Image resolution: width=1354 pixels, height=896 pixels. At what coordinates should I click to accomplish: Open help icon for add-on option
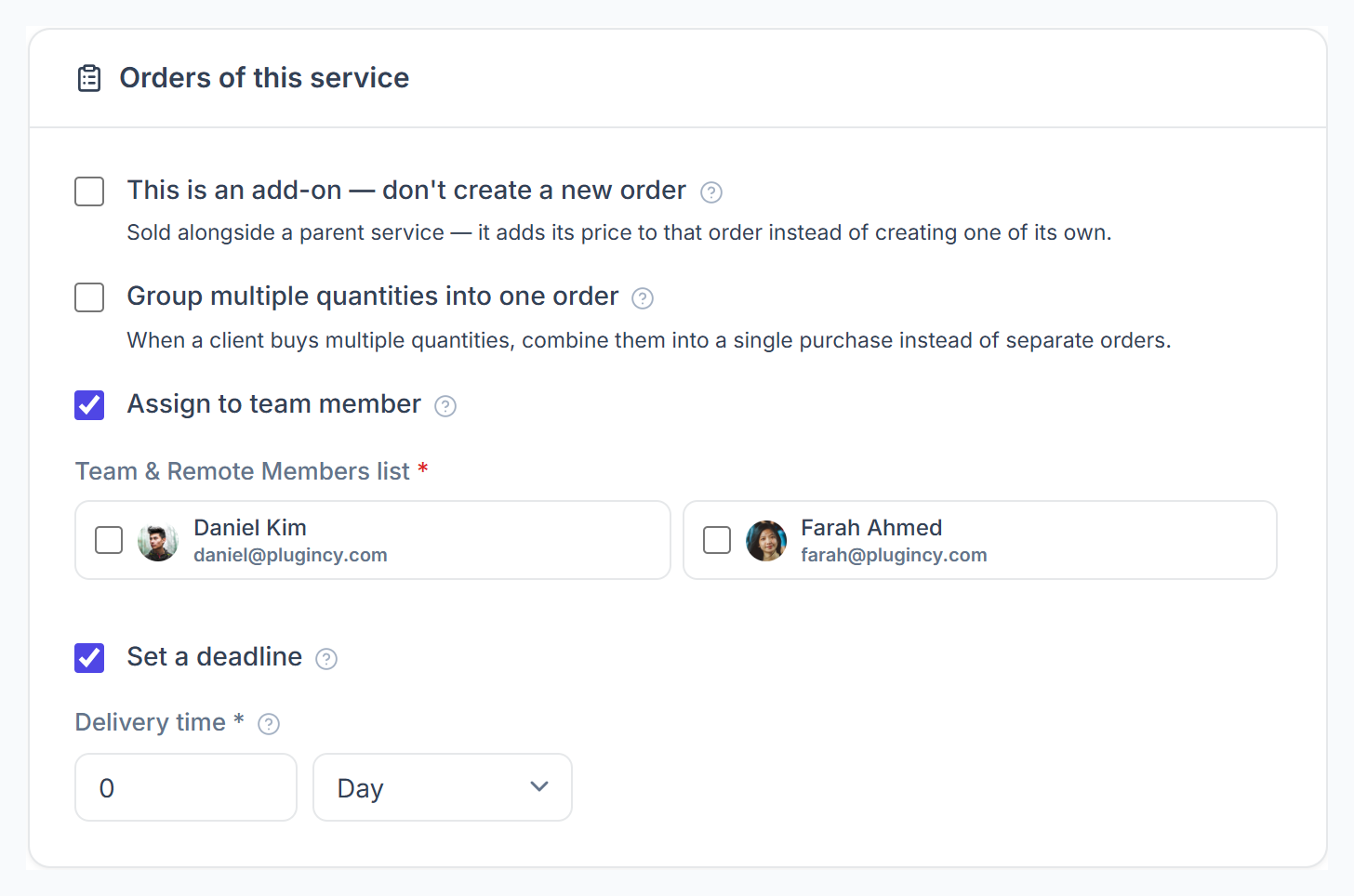pyautogui.click(x=711, y=192)
